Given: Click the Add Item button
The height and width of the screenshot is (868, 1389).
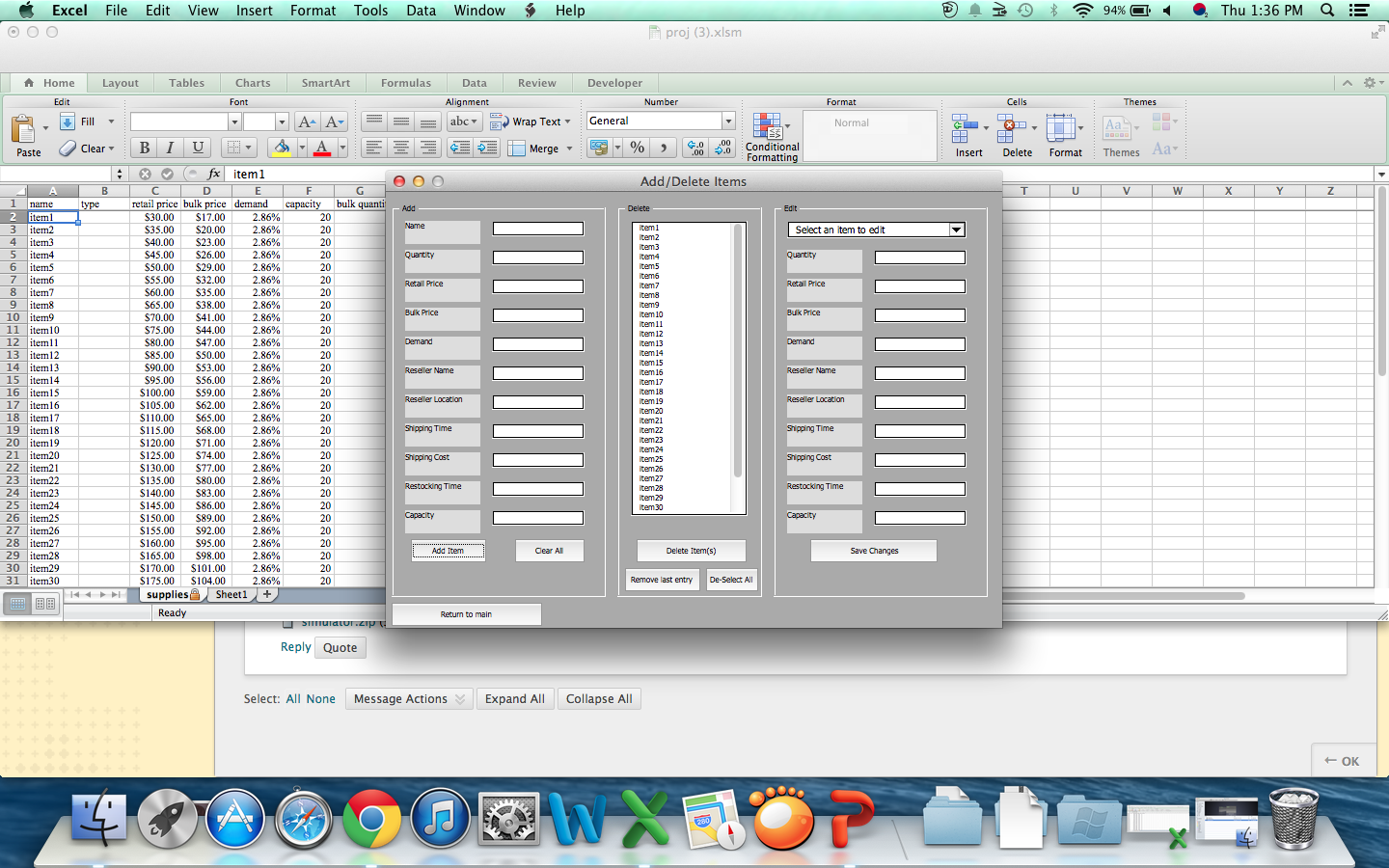Looking at the screenshot, I should [448, 551].
